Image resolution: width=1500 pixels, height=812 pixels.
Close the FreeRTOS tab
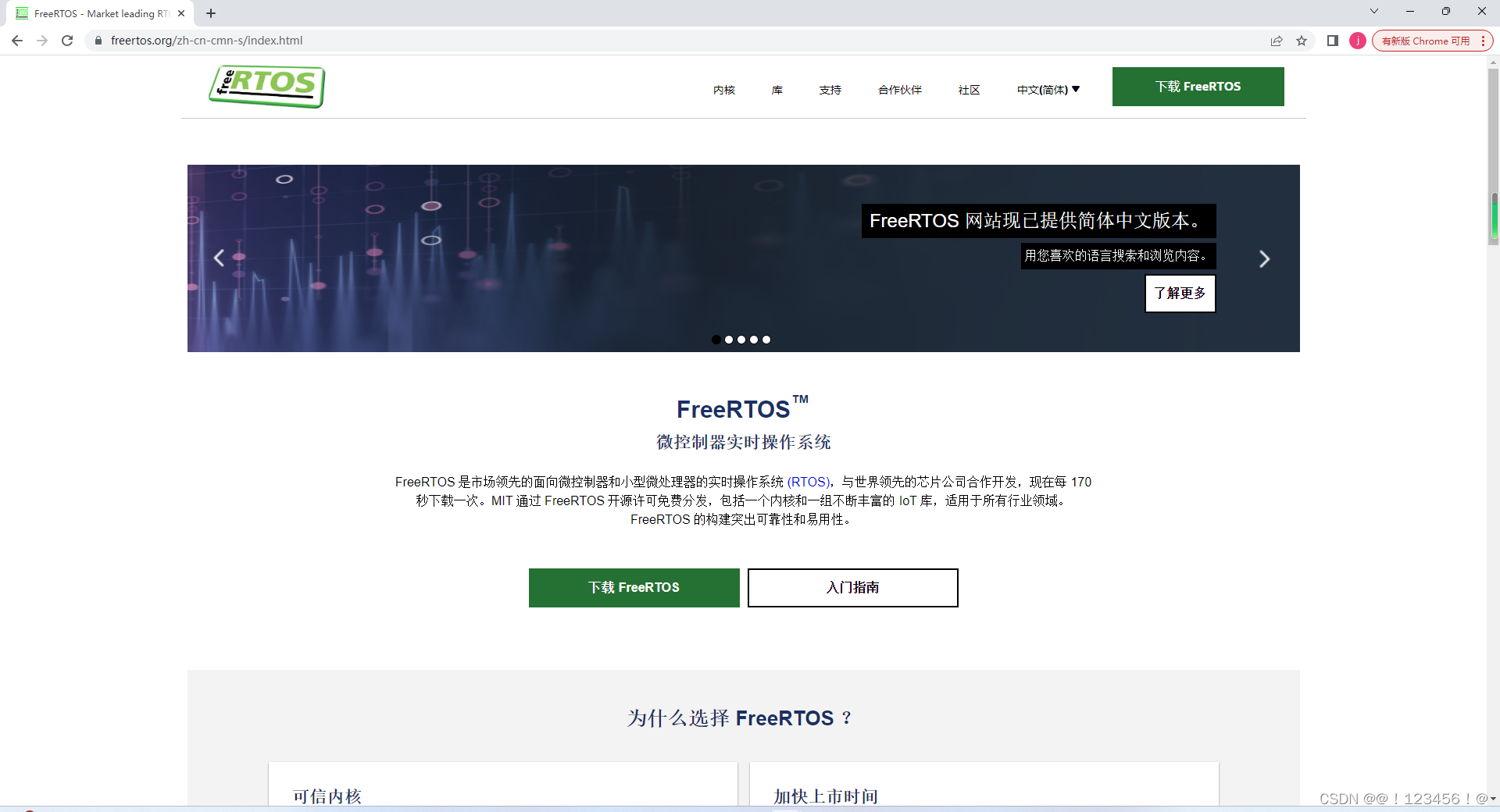(181, 13)
